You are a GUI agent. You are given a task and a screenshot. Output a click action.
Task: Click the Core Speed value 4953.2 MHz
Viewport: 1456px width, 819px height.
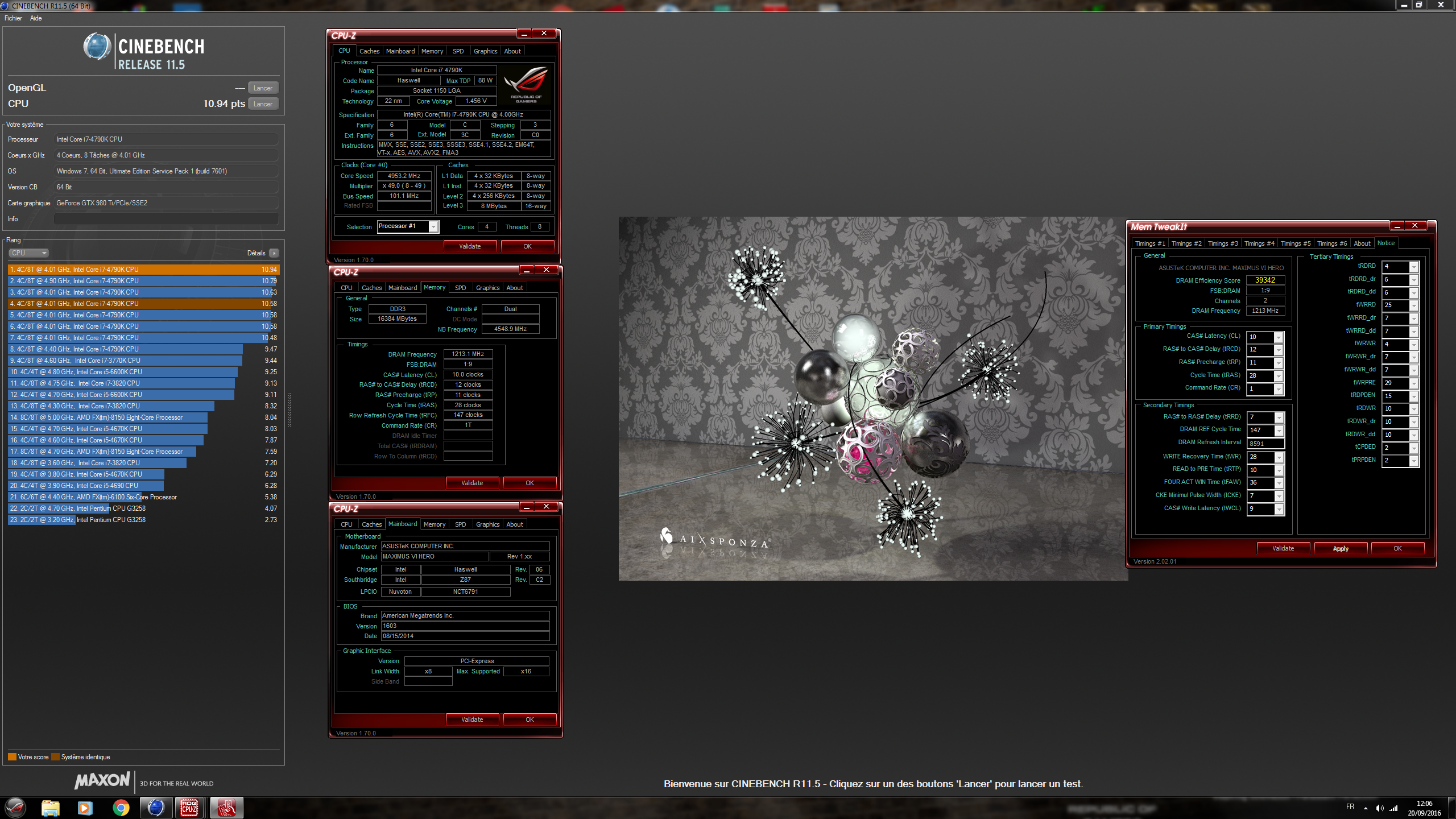click(404, 176)
